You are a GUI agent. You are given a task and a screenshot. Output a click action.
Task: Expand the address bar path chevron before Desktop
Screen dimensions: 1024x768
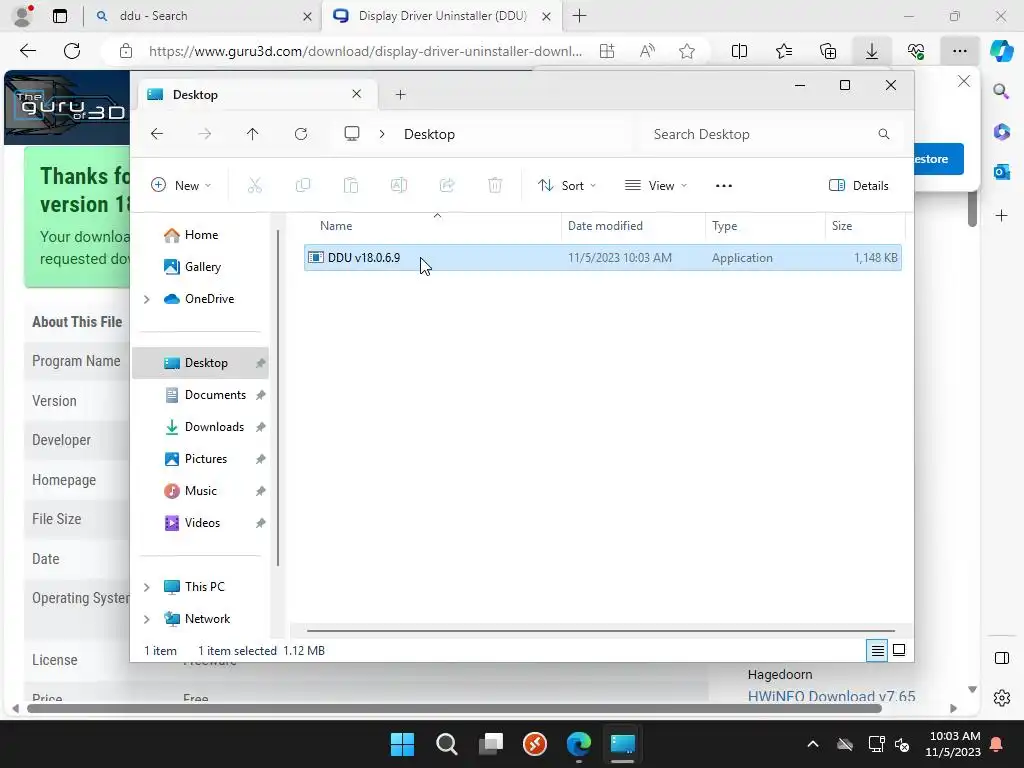[x=382, y=134]
